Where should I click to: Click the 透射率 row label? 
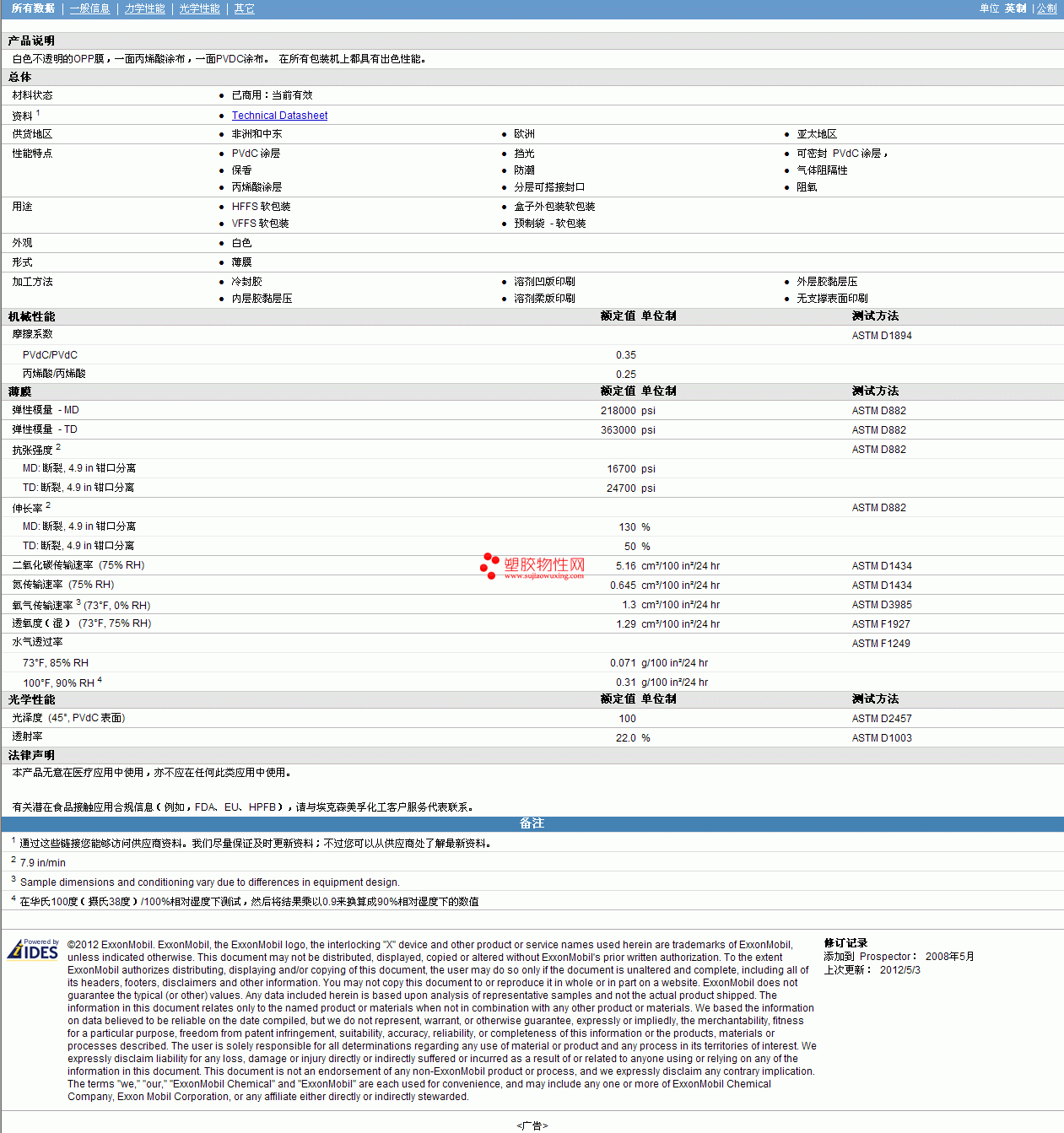click(x=27, y=736)
